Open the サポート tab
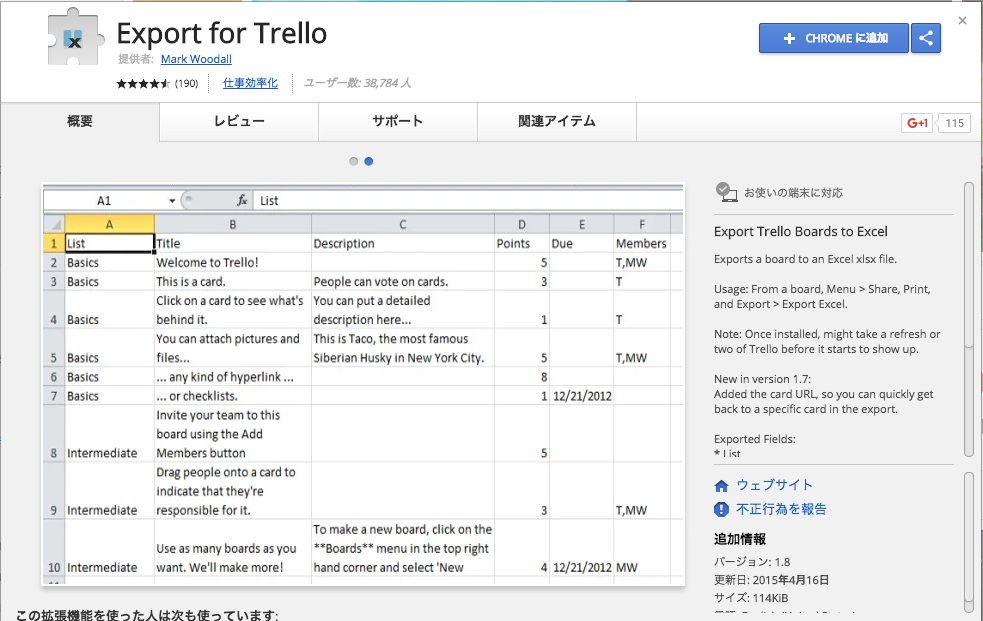The image size is (983, 621). tap(397, 122)
